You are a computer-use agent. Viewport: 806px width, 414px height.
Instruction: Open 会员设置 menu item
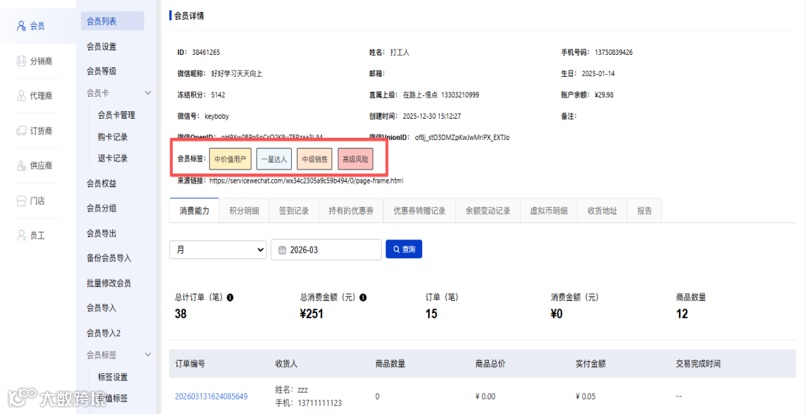pyautogui.click(x=101, y=46)
